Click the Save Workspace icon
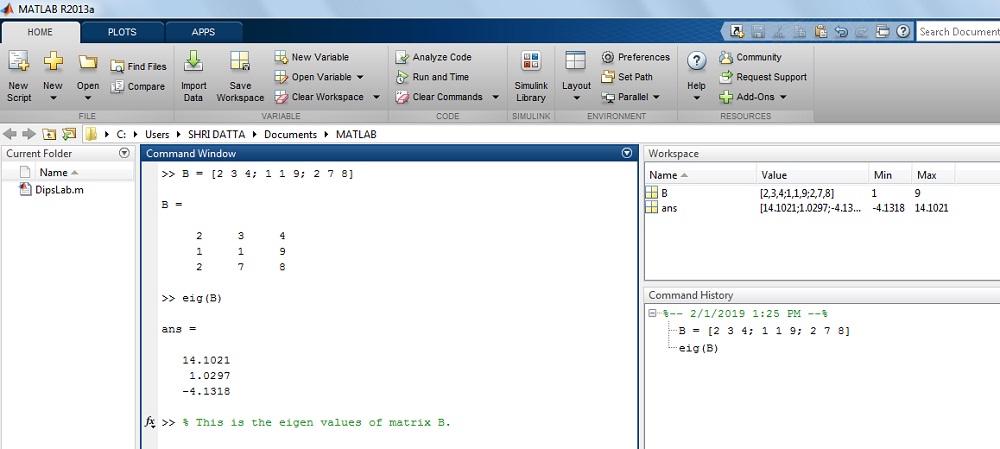This screenshot has height=449, width=1000. 240,64
